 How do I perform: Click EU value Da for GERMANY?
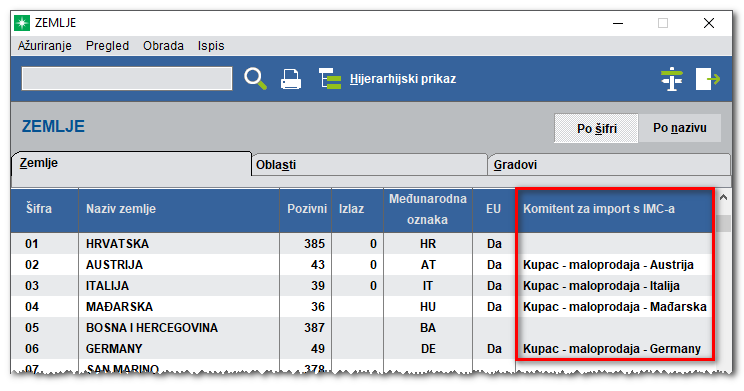click(x=494, y=348)
